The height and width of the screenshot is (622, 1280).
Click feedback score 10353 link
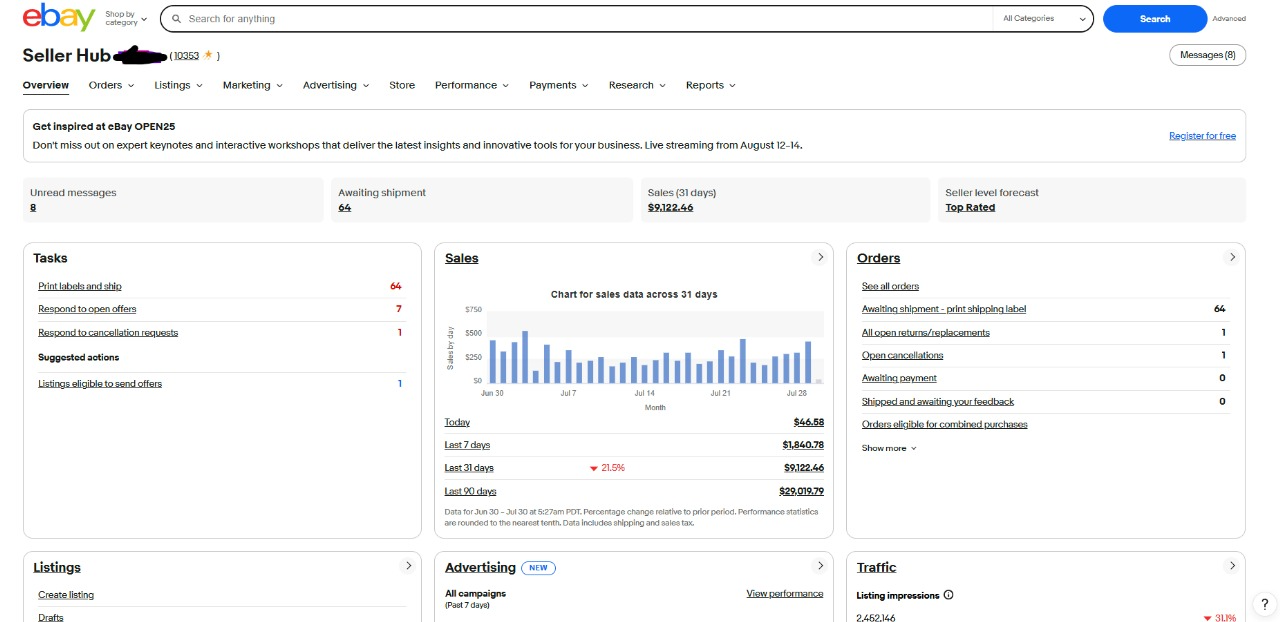(x=186, y=56)
